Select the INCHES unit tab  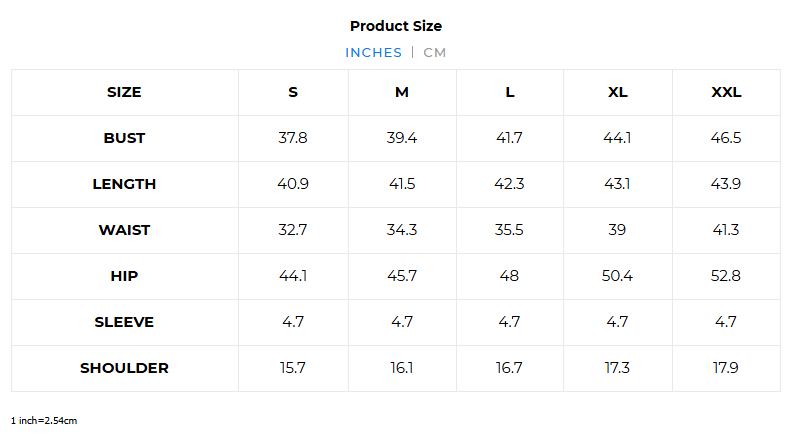pos(373,52)
